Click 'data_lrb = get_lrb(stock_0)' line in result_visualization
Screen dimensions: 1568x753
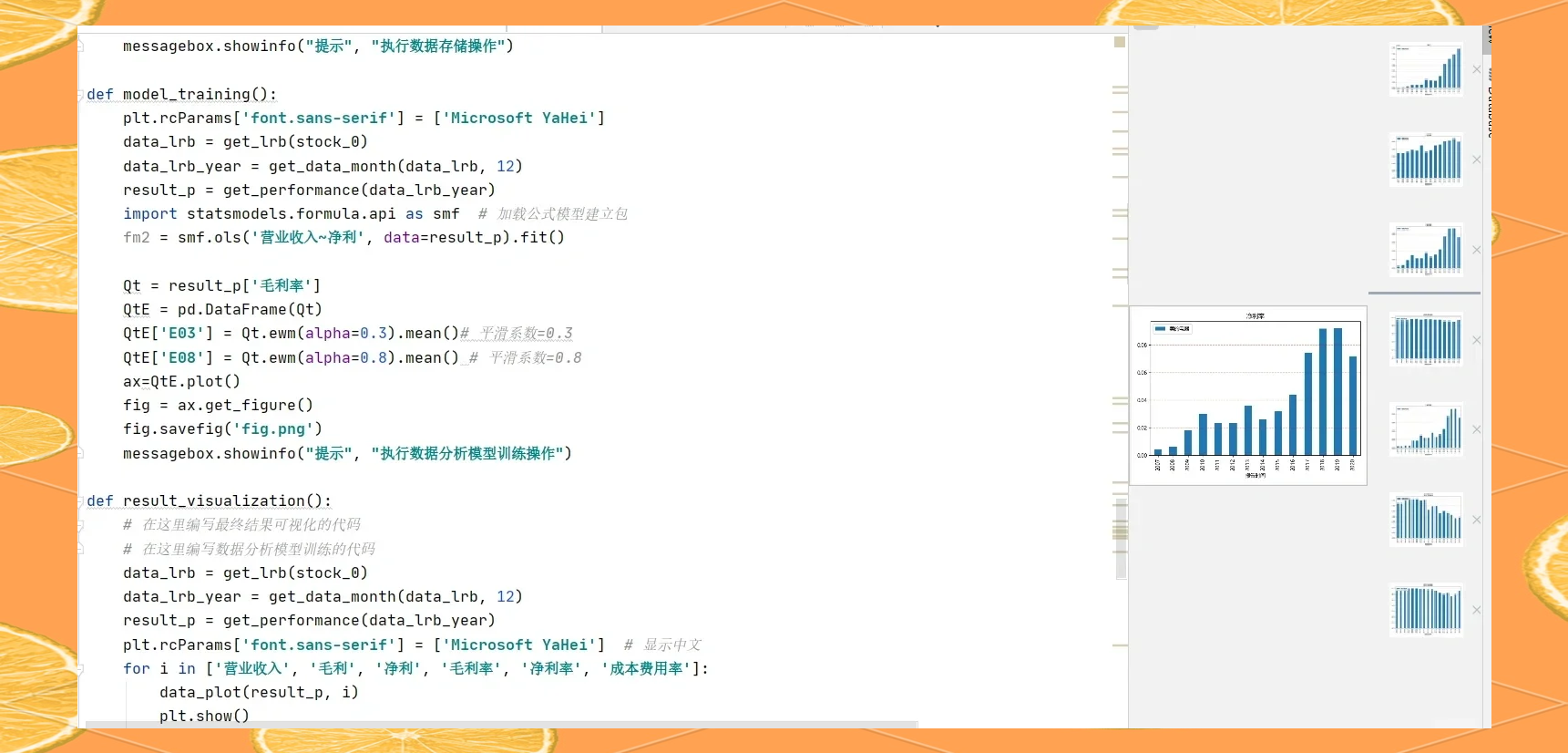point(245,572)
